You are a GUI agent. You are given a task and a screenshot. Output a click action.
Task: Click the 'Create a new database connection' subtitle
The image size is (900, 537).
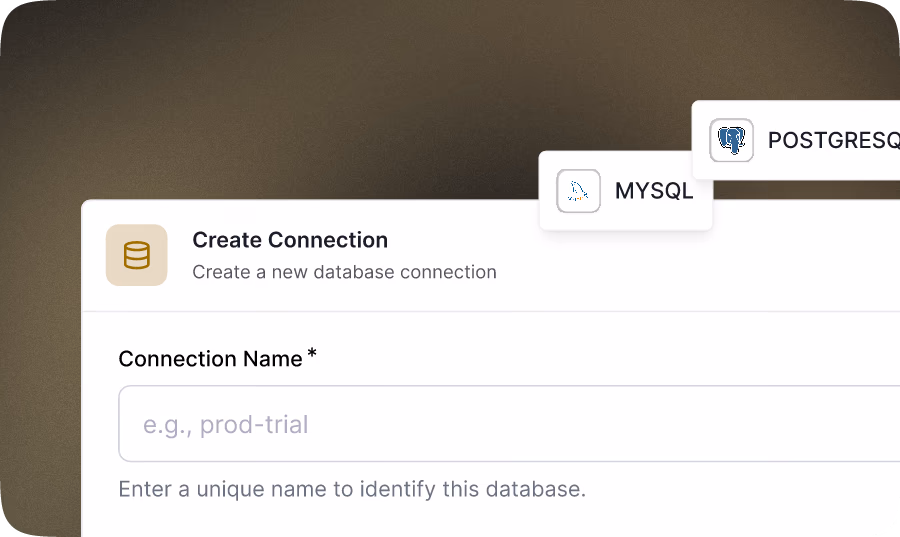tap(344, 272)
